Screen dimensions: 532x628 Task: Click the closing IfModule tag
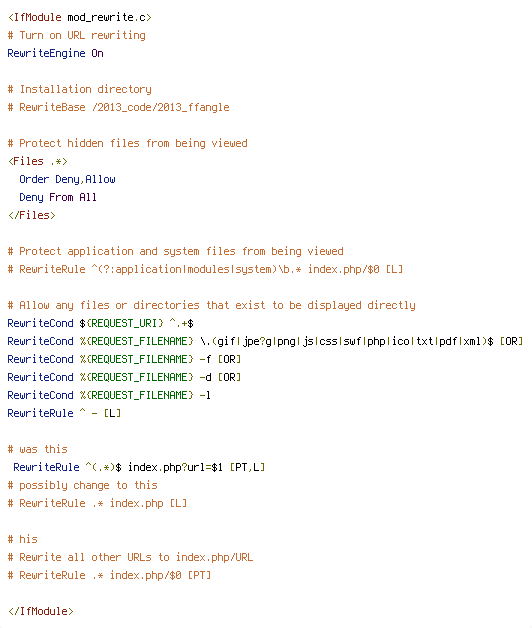pos(41,612)
